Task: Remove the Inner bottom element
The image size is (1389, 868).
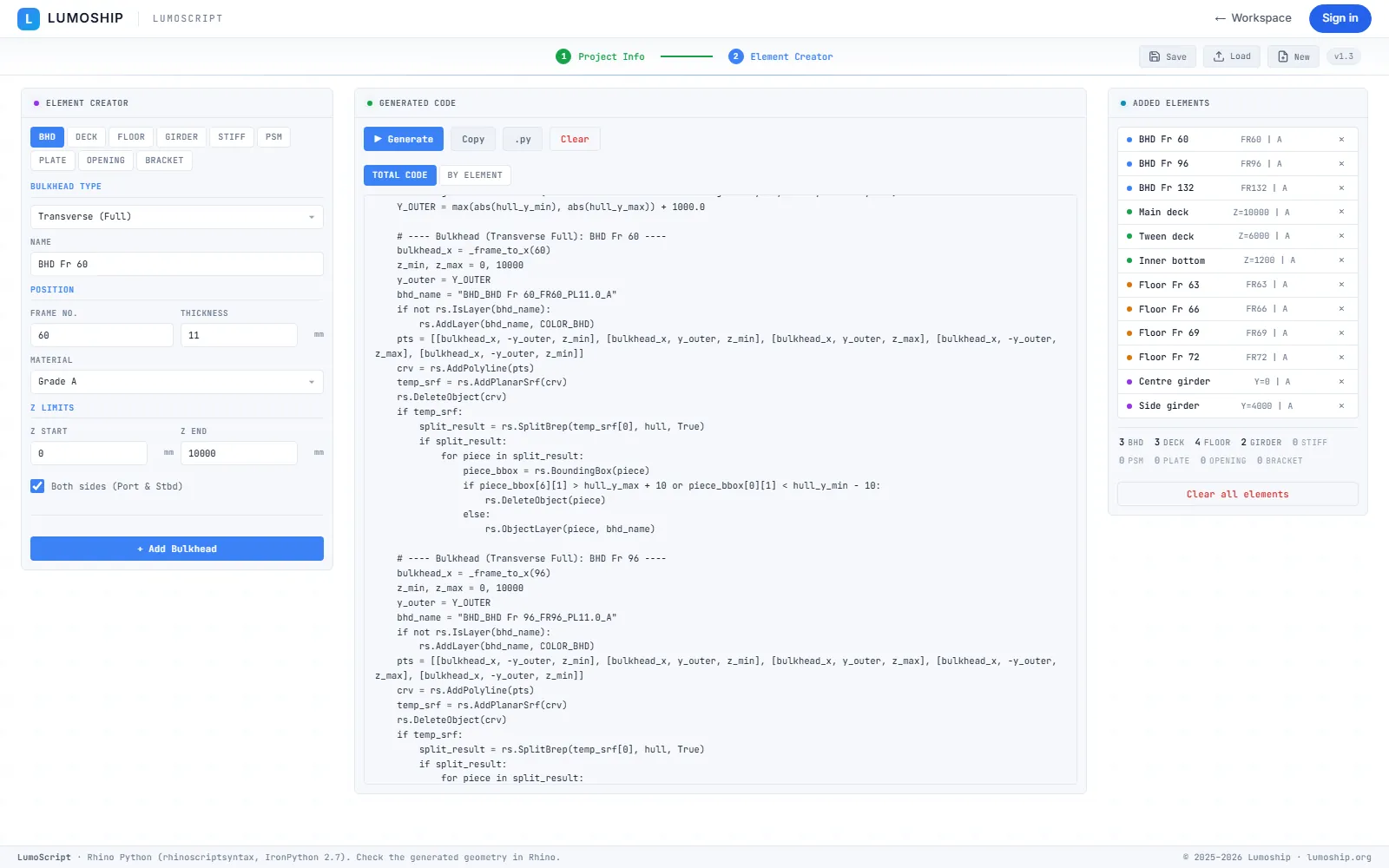Action: click(x=1341, y=260)
